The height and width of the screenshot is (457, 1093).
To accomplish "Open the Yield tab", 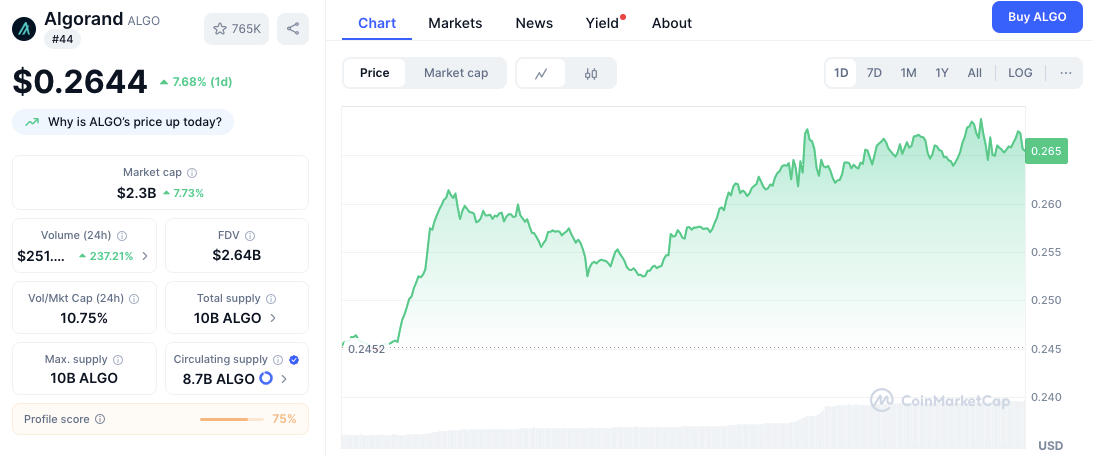I will point(602,22).
